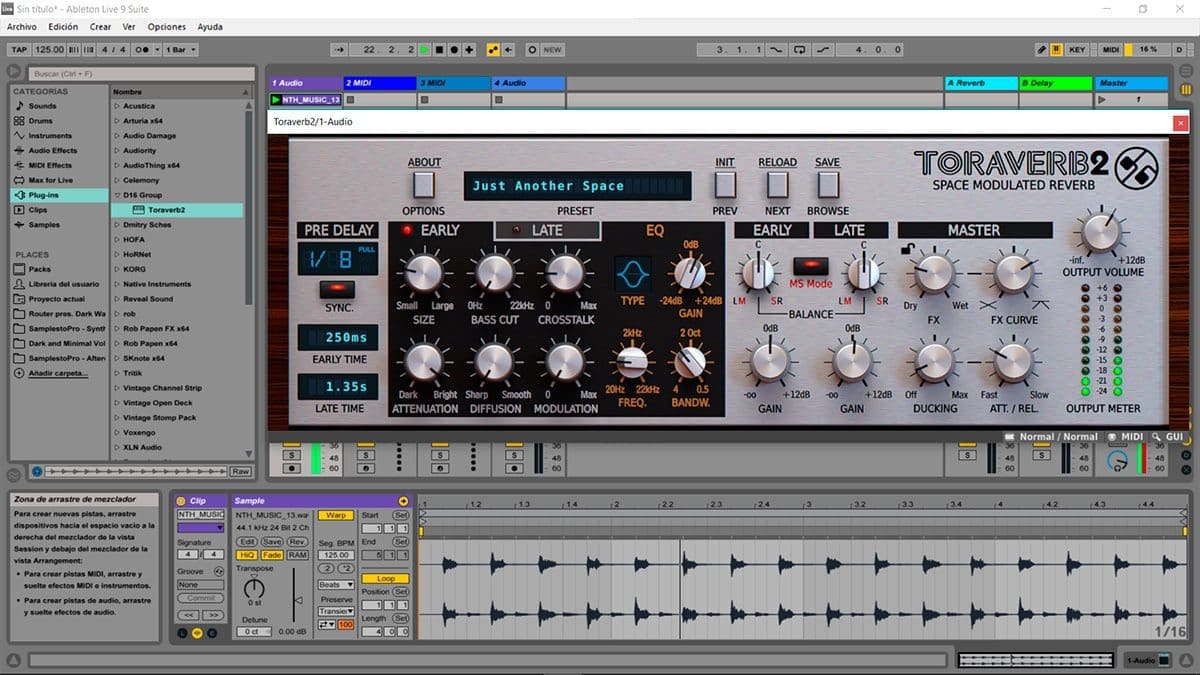
Task: Toggle the MIDI map mode switch
Action: [1111, 49]
